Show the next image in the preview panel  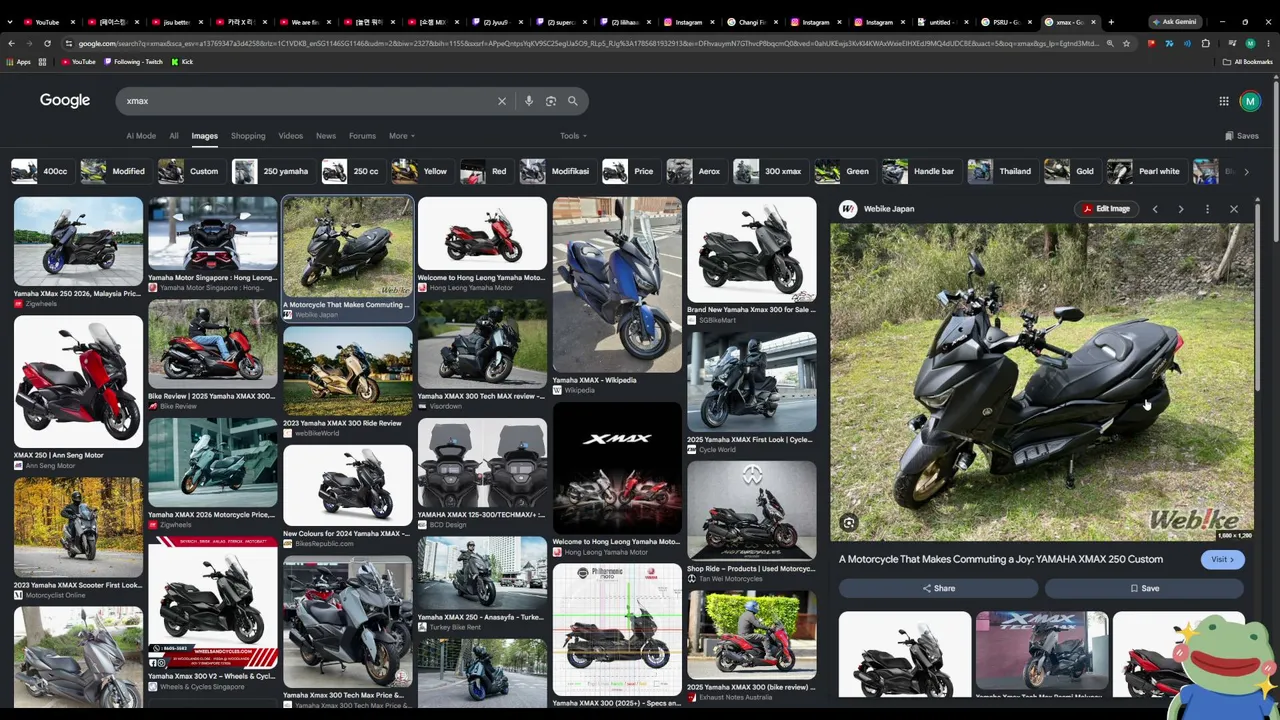click(1181, 209)
